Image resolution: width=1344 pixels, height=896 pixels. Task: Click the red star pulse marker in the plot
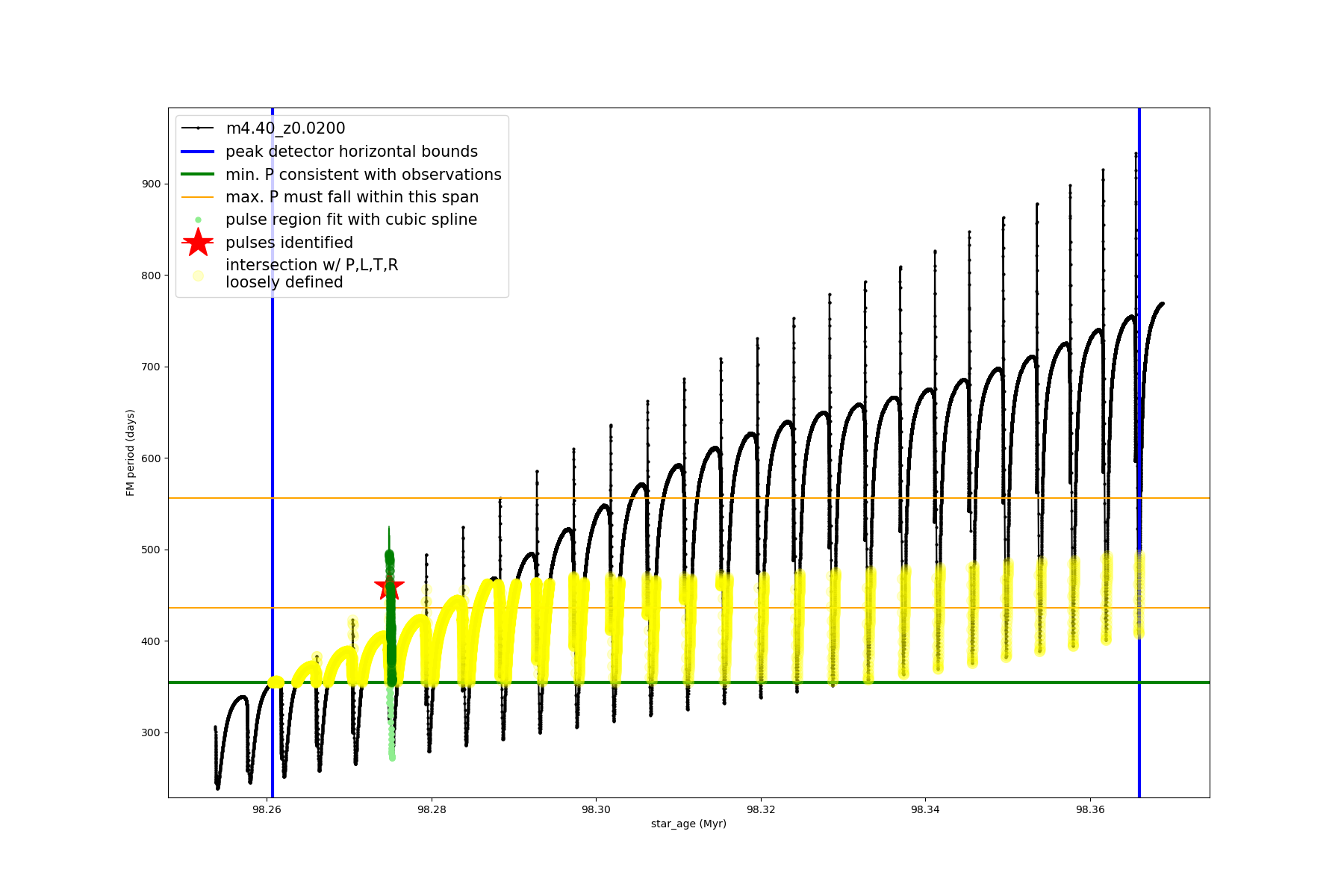pos(389,586)
